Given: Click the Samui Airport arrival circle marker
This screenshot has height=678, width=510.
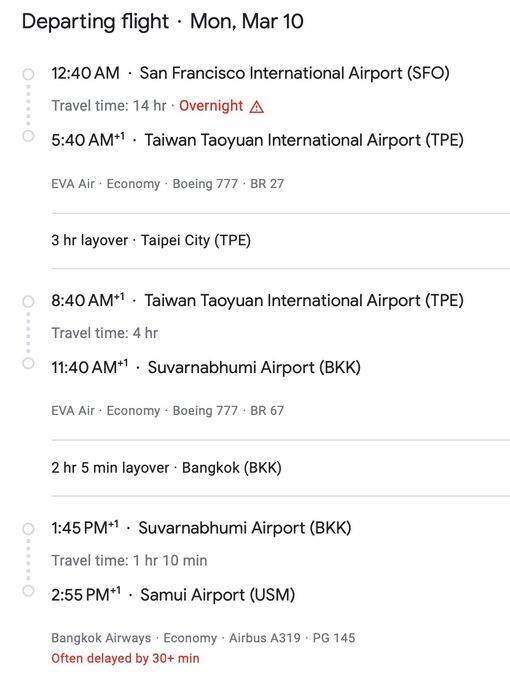Looking at the screenshot, I should (x=28, y=591).
